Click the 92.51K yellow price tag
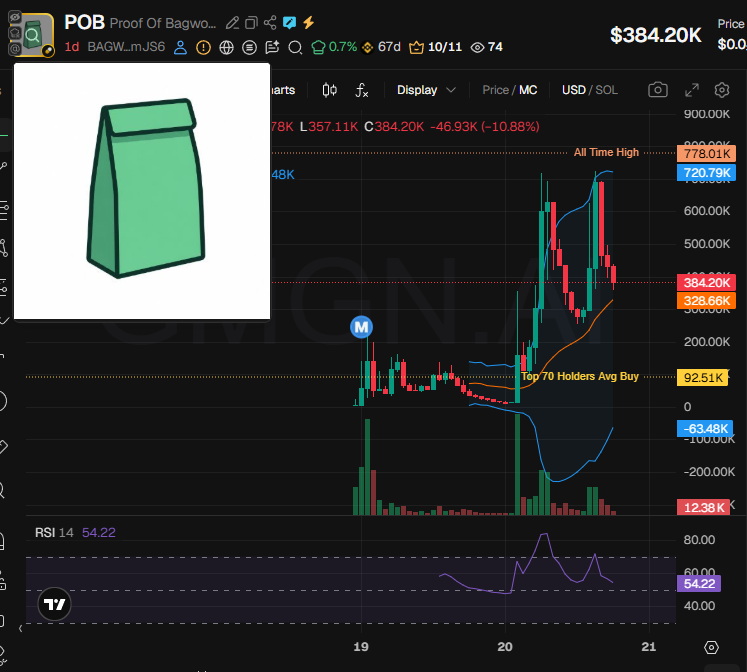 (x=703, y=378)
